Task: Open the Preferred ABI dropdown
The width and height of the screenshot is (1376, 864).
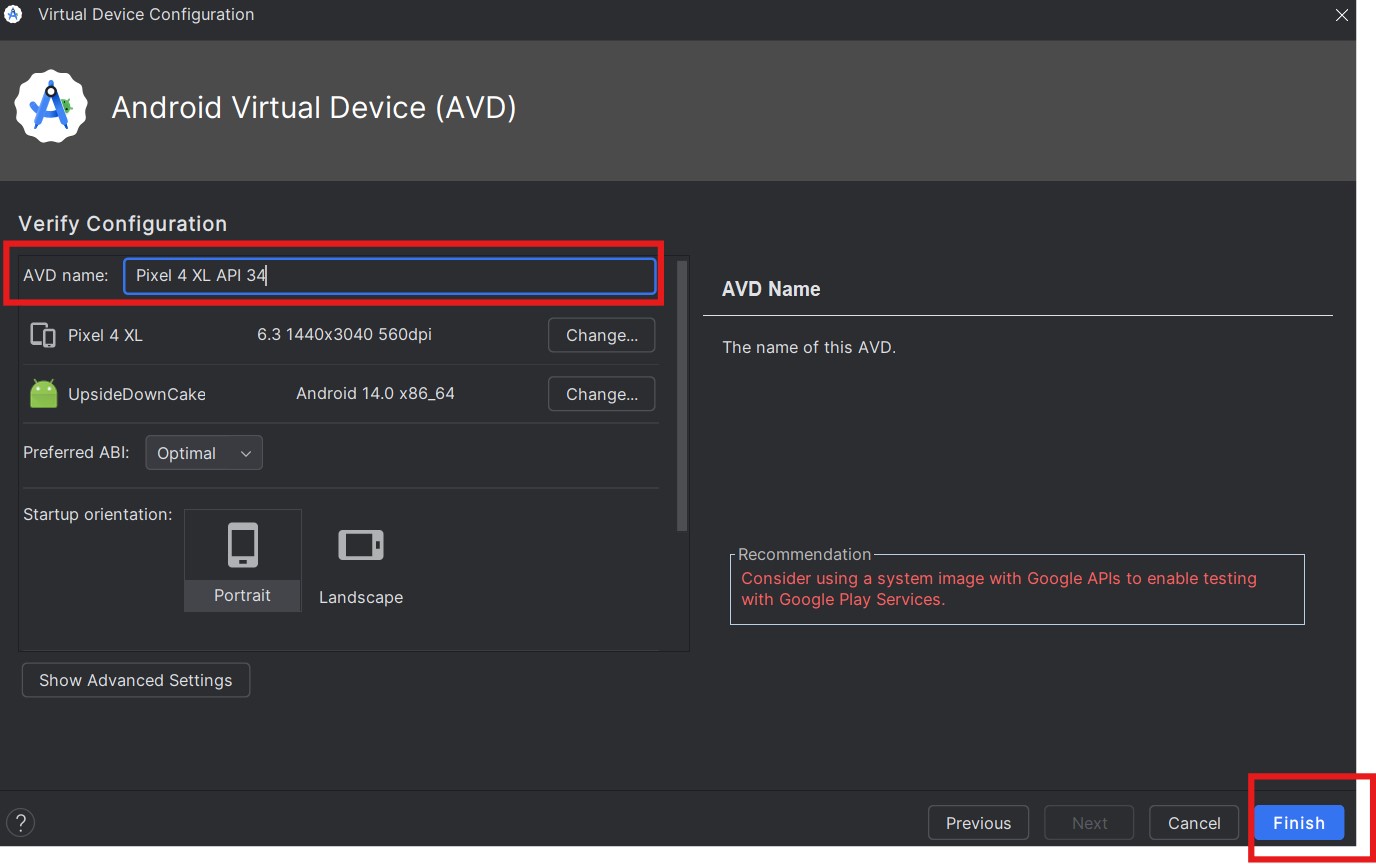Action: click(x=204, y=453)
